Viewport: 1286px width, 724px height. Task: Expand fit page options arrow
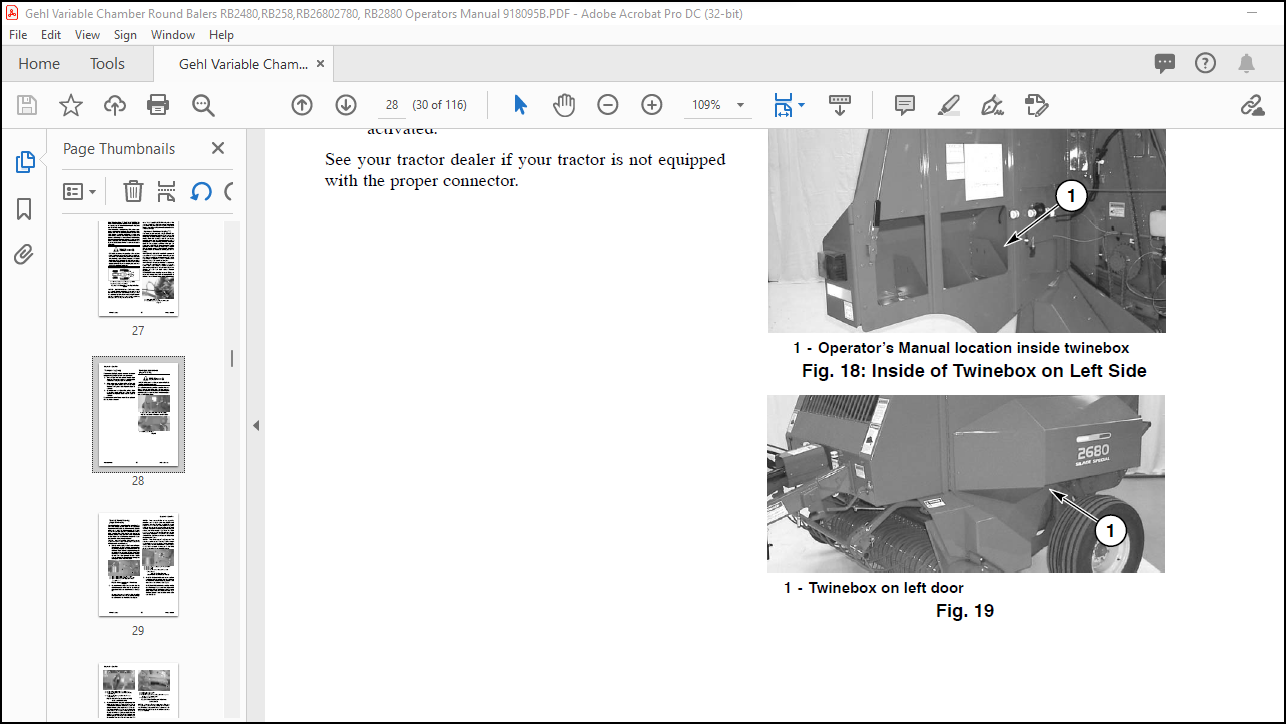[x=802, y=105]
